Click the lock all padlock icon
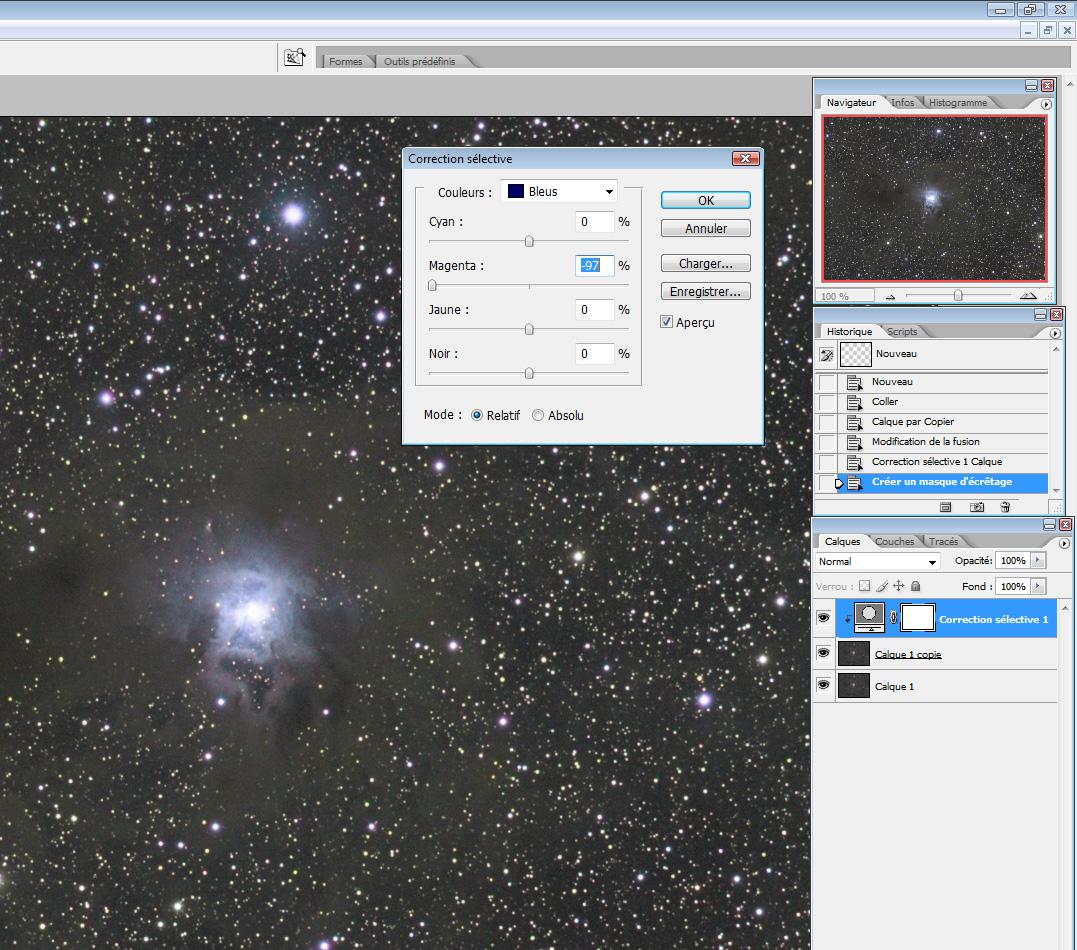Image resolution: width=1077 pixels, height=950 pixels. pyautogui.click(x=915, y=586)
